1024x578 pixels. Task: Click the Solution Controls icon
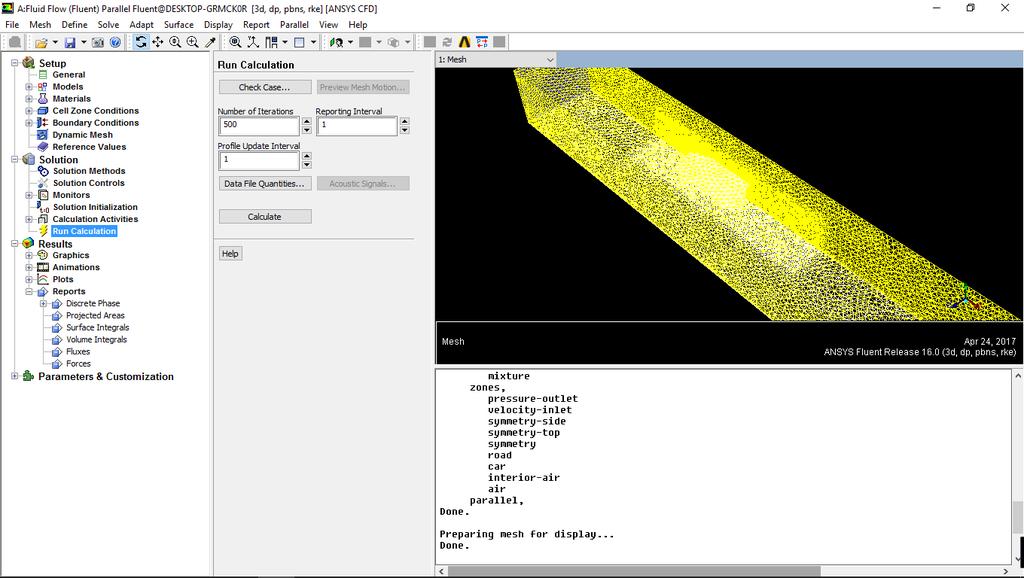[x=43, y=183]
